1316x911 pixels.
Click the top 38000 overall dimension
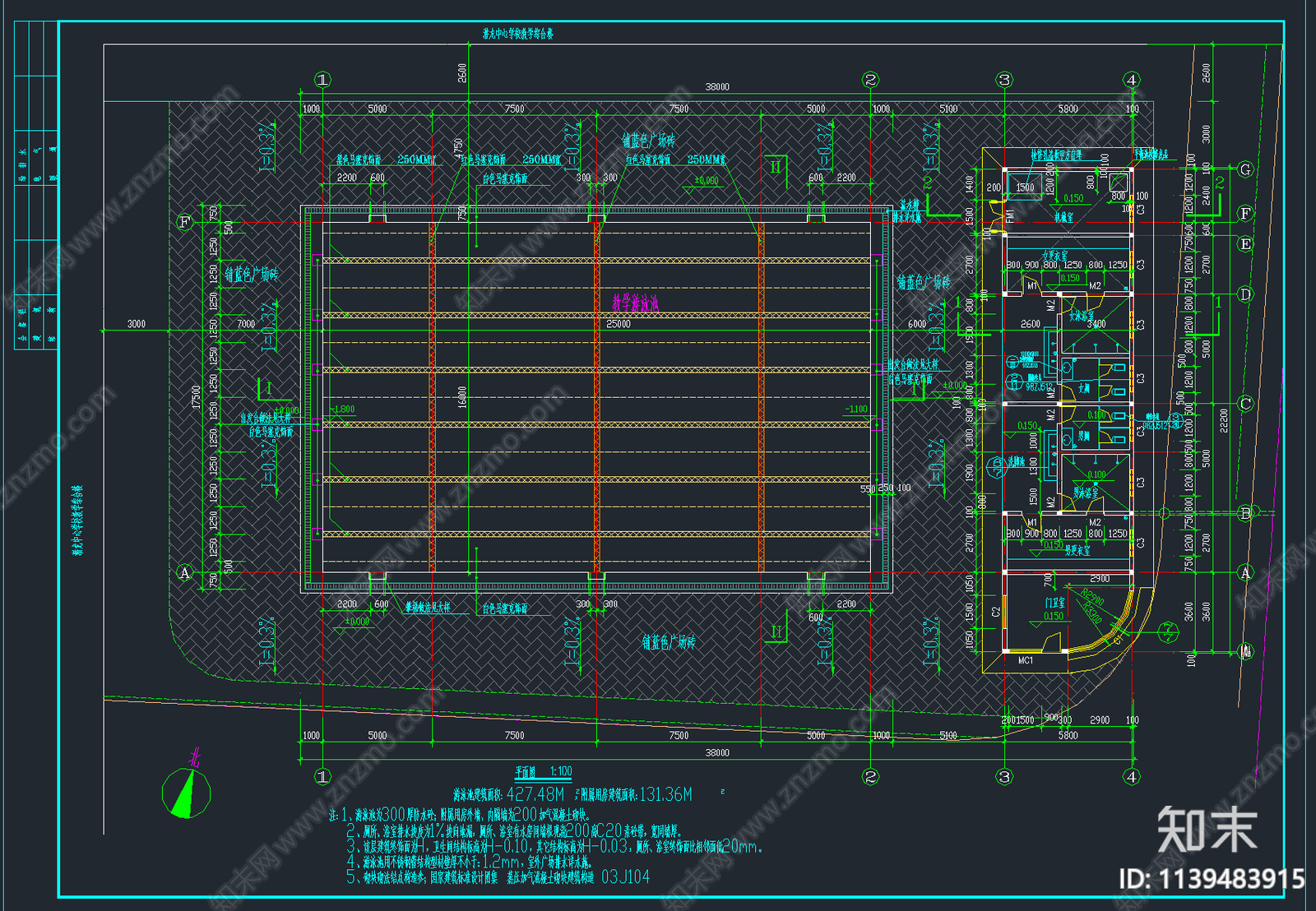tap(717, 87)
